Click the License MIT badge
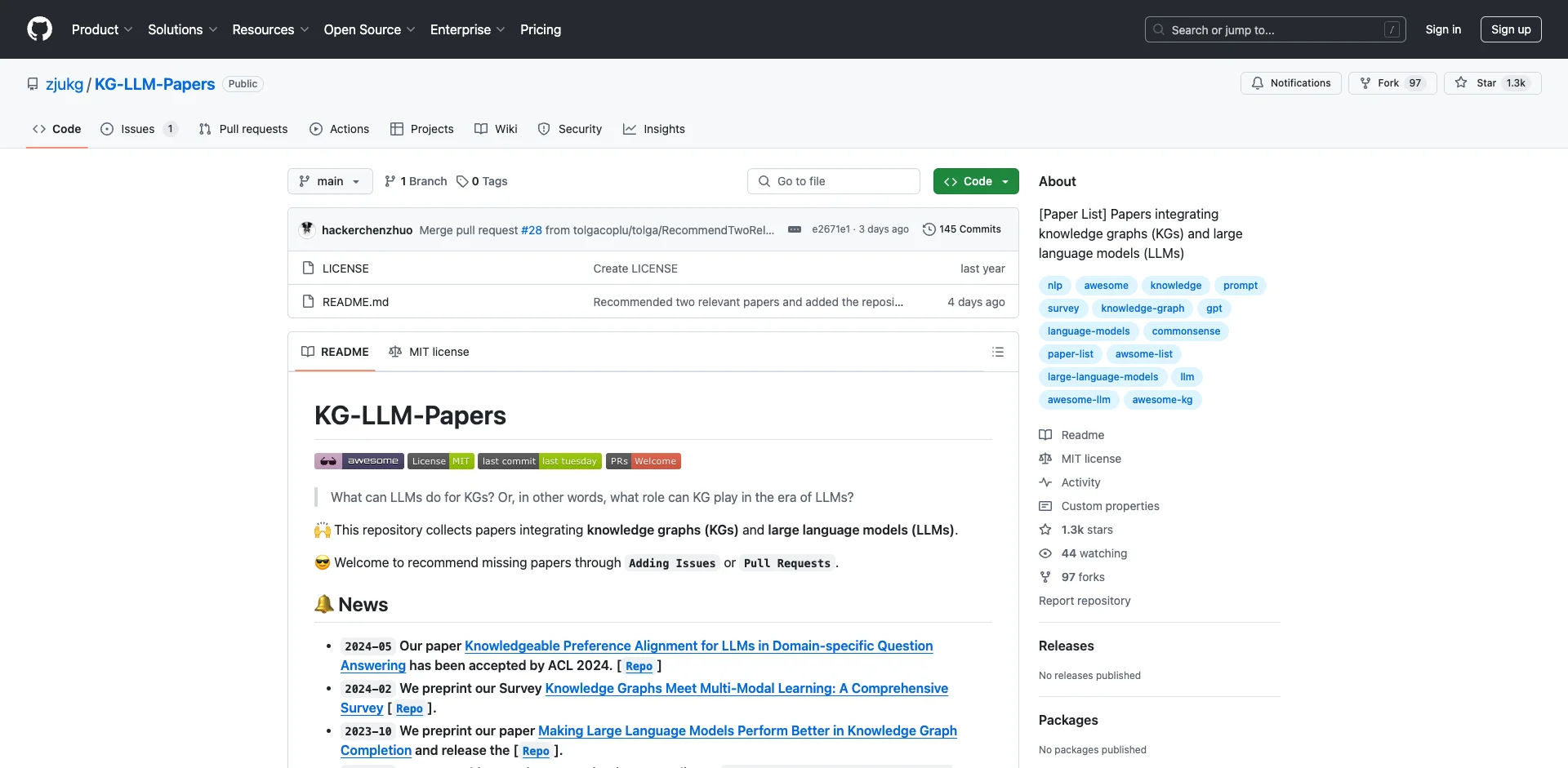This screenshot has width=1568, height=768. pyautogui.click(x=441, y=461)
